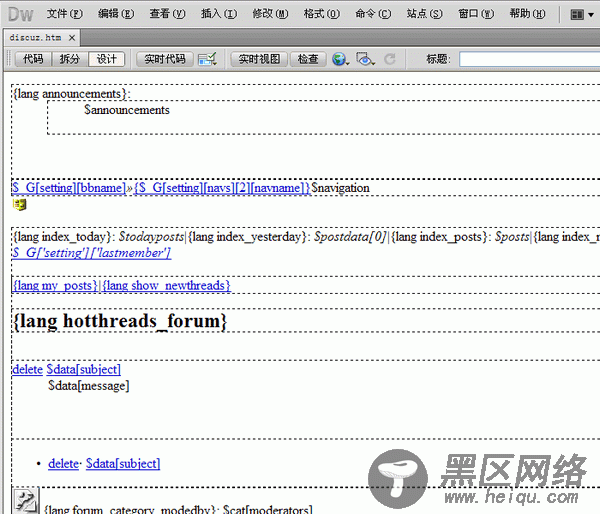
Task: Open the 查看(V) menu
Action: click(x=167, y=14)
